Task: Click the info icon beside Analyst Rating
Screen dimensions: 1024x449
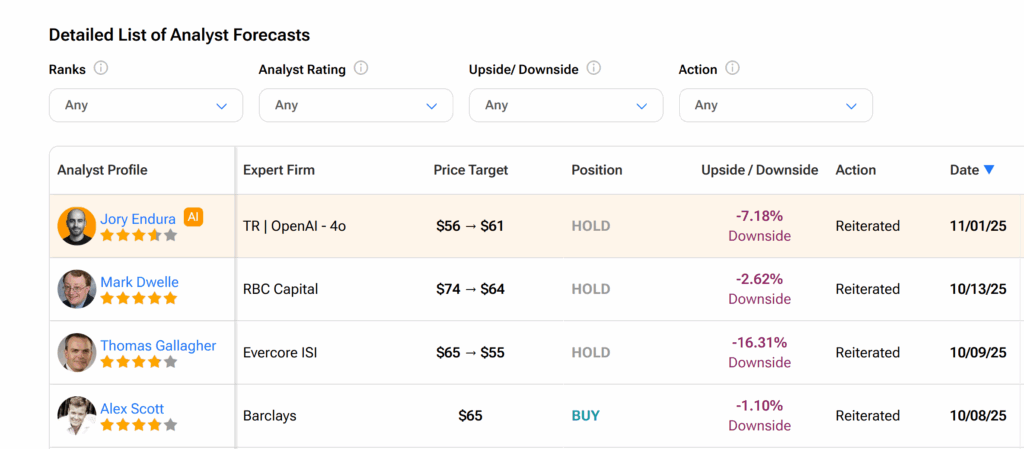Action: click(361, 69)
